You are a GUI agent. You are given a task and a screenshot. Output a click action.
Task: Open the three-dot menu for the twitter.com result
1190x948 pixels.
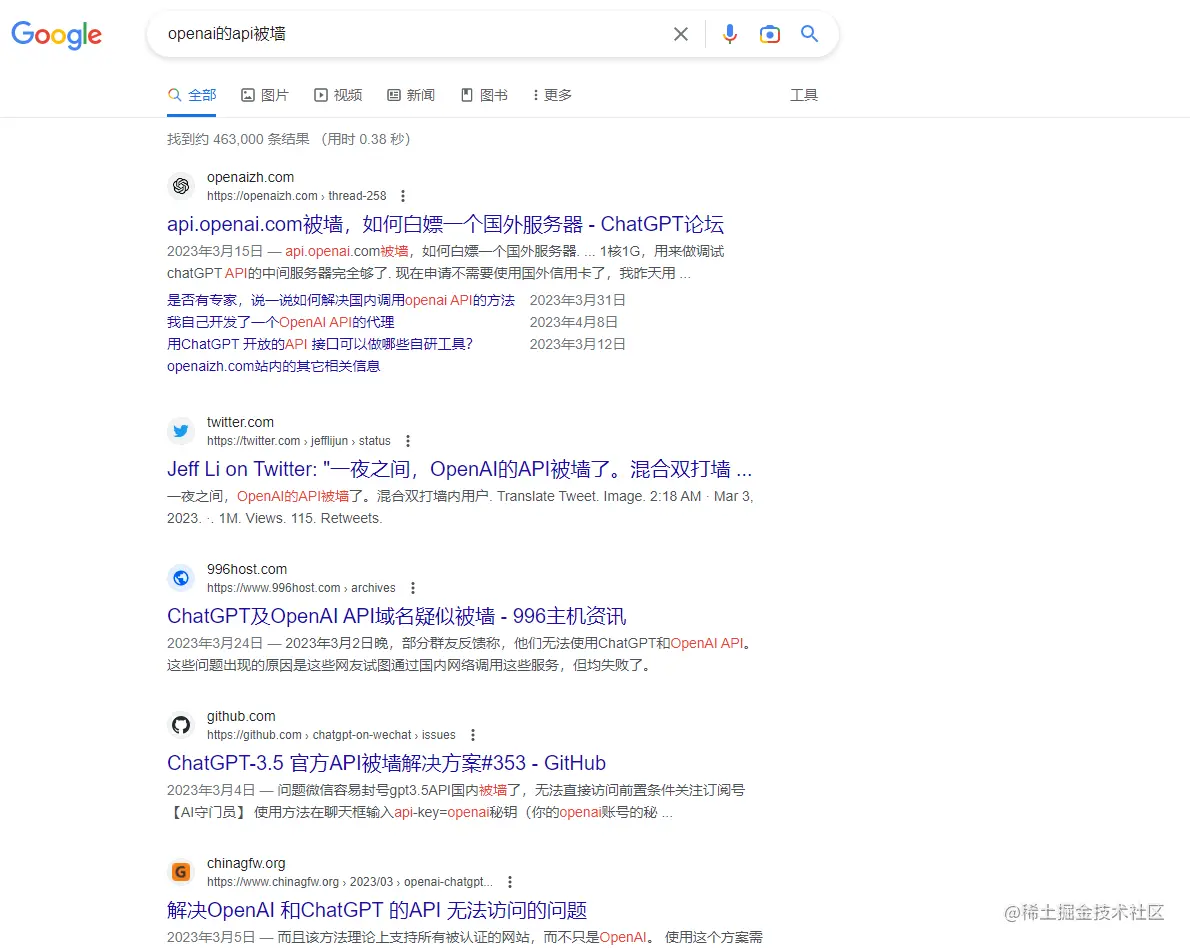click(x=408, y=441)
